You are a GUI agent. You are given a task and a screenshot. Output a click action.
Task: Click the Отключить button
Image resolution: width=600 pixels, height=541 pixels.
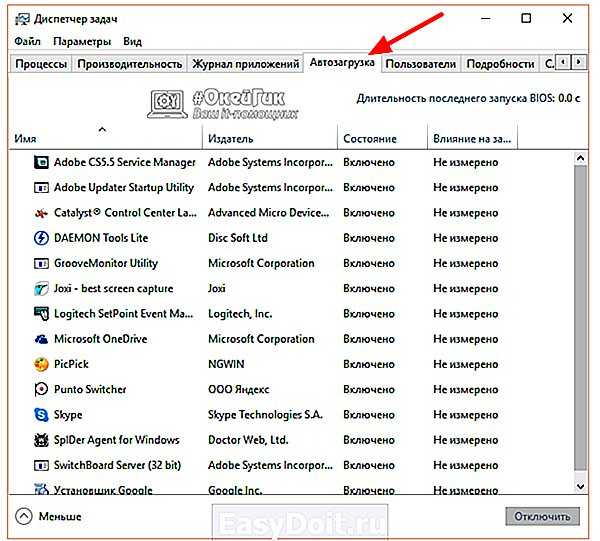pyautogui.click(x=542, y=517)
